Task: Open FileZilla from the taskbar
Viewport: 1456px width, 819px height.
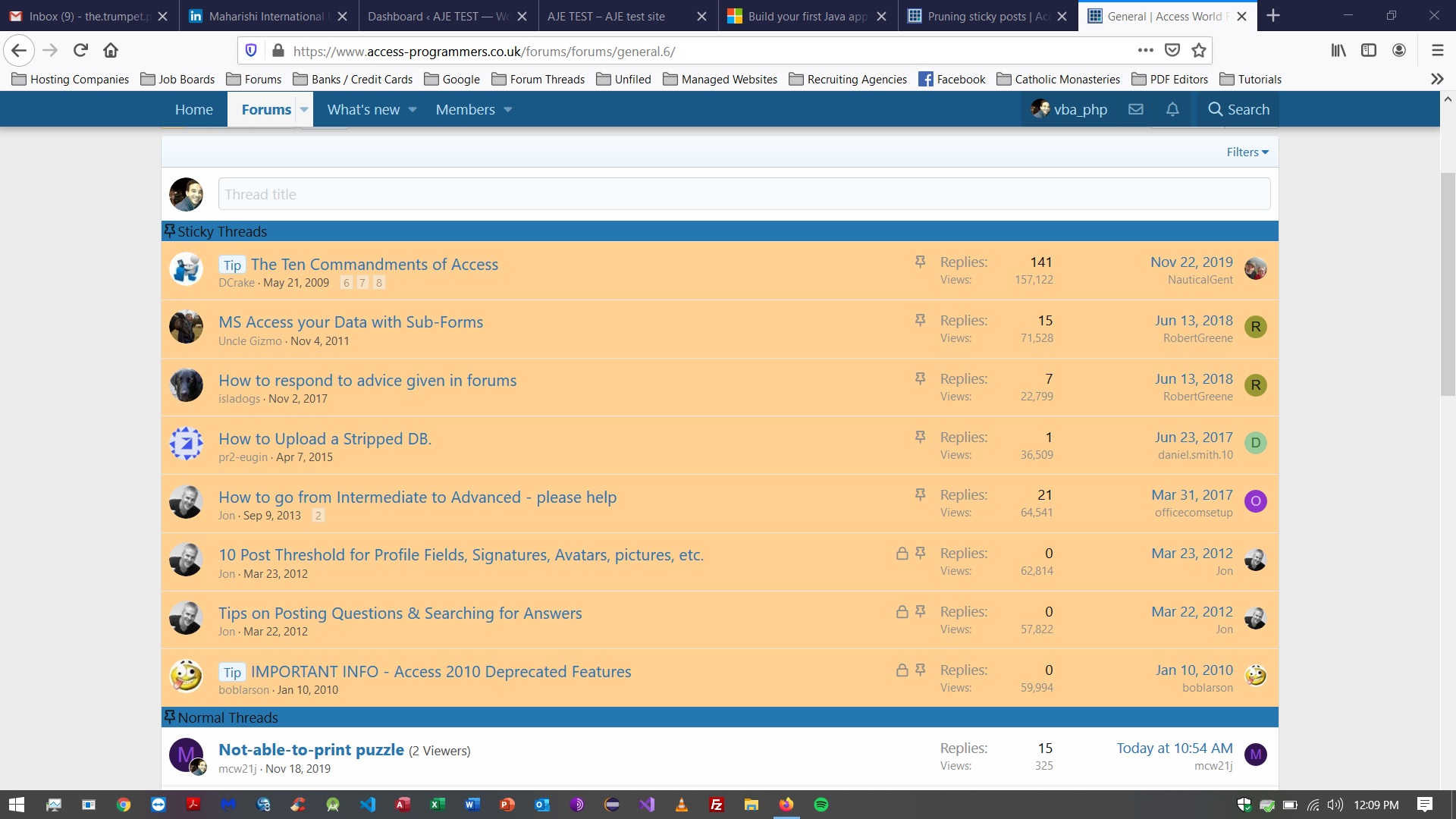Action: point(716,805)
